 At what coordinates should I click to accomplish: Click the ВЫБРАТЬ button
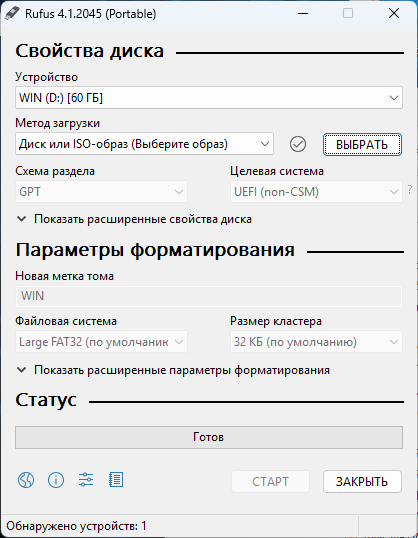362,144
